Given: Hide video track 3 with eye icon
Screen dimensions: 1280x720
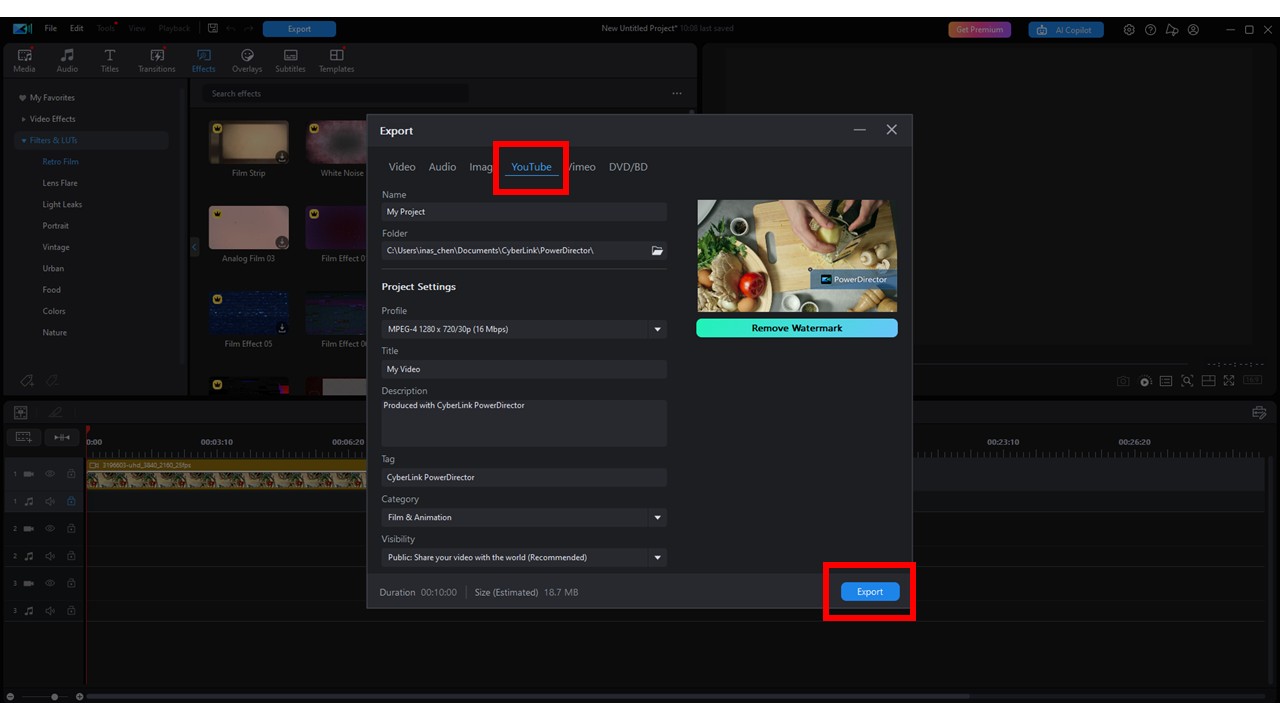Looking at the screenshot, I should pos(50,583).
